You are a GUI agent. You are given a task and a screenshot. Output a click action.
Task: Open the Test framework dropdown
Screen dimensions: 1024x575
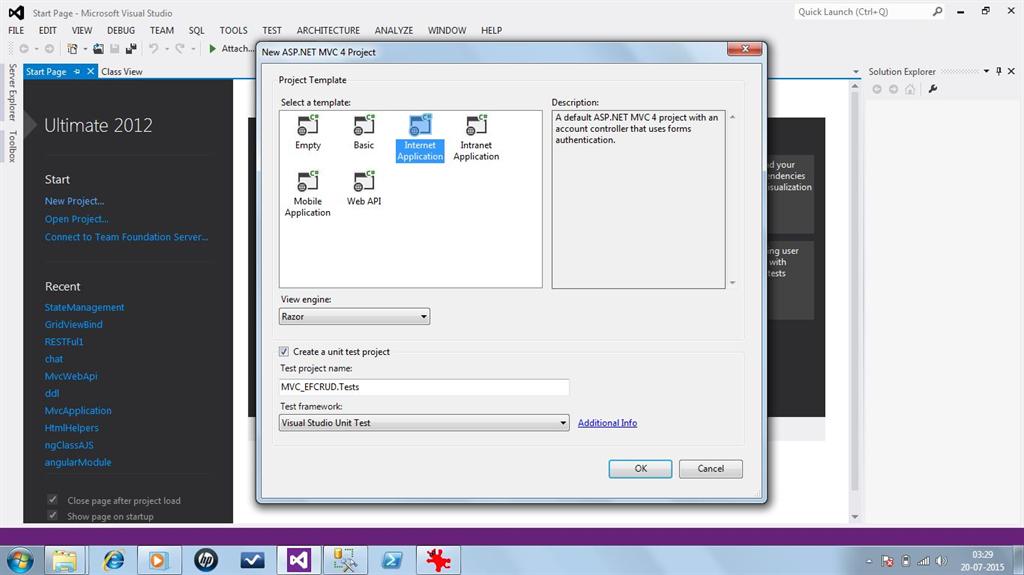424,423
